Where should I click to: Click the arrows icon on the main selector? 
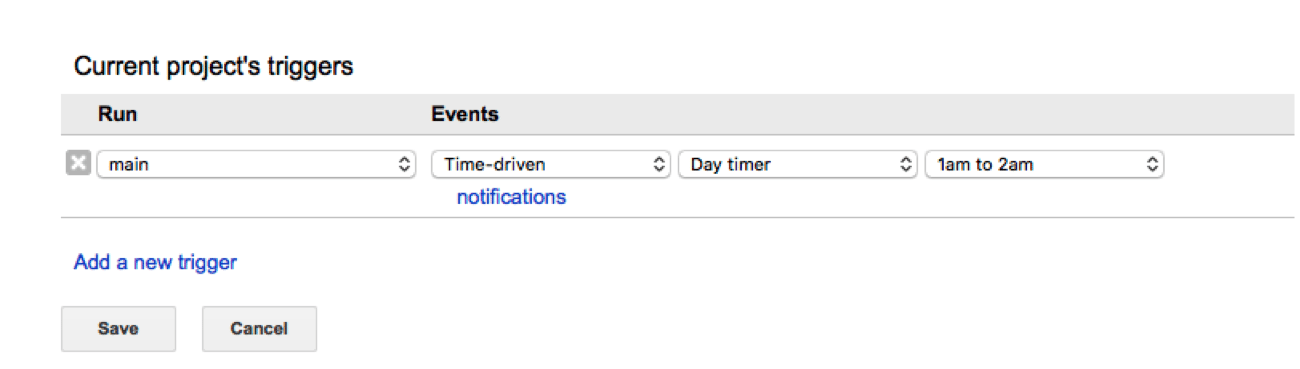405,165
